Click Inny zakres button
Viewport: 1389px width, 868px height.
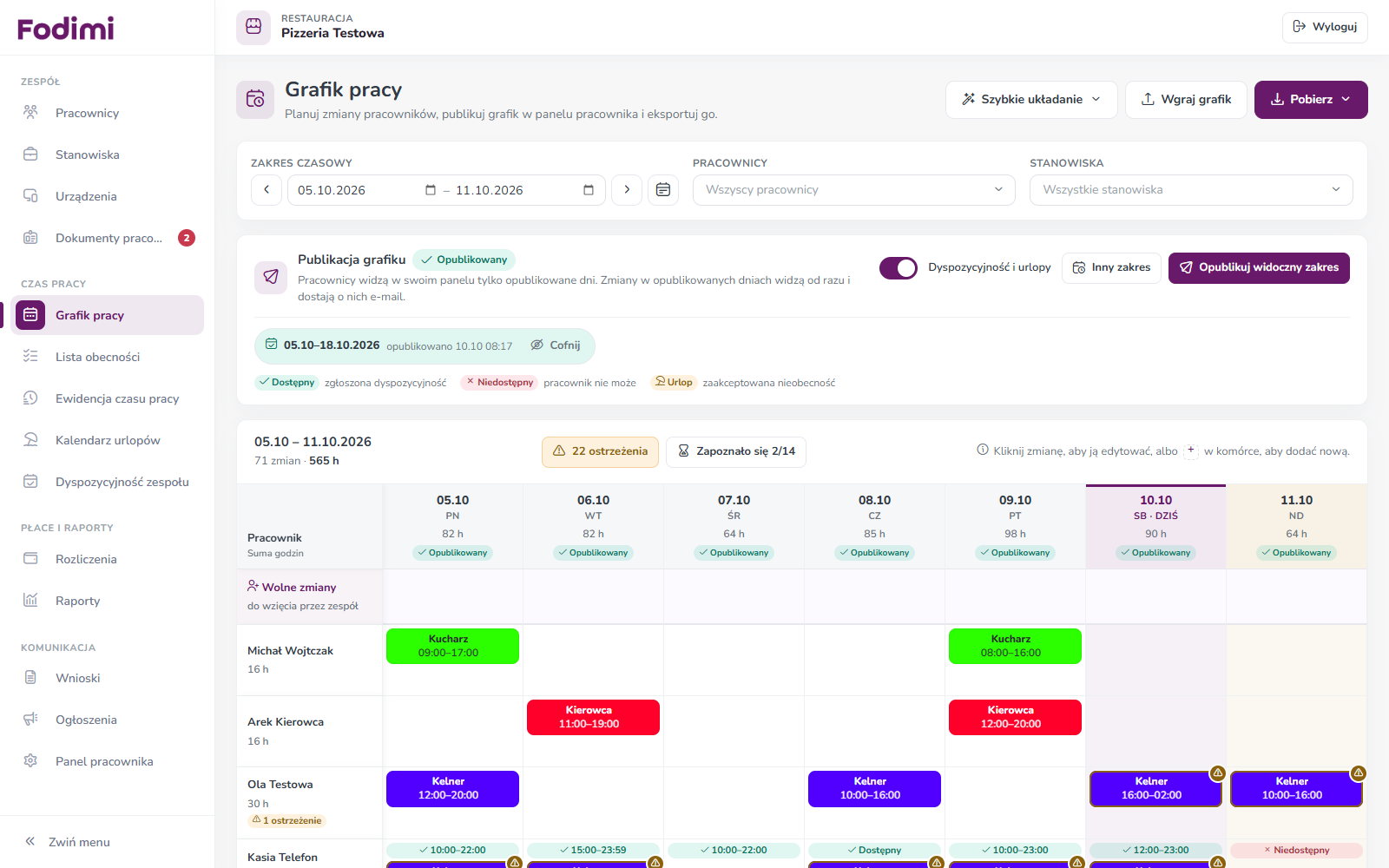pyautogui.click(x=1111, y=268)
